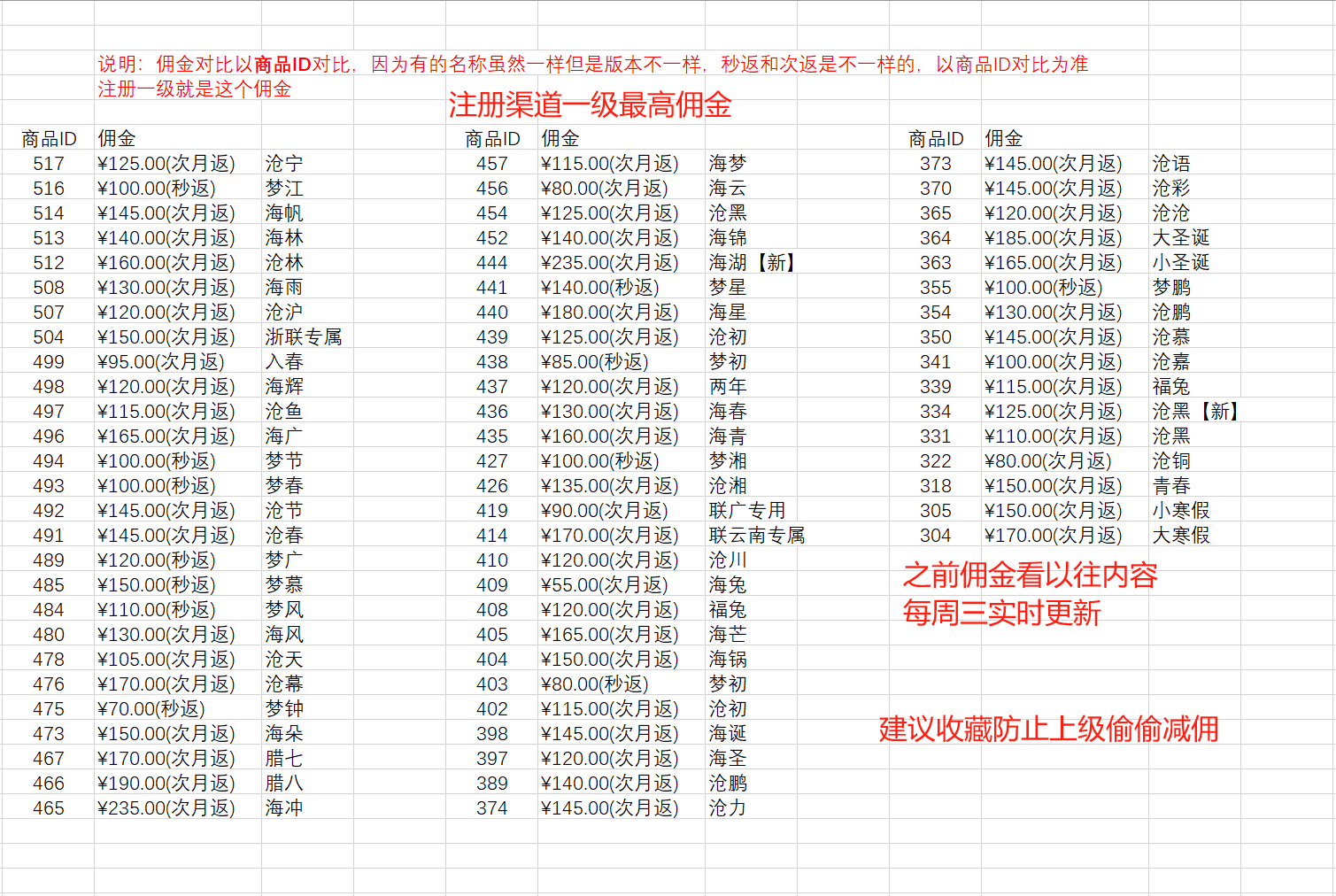Click the name cell 梦节
Viewport: 1336px width, 896px height.
(x=307, y=461)
